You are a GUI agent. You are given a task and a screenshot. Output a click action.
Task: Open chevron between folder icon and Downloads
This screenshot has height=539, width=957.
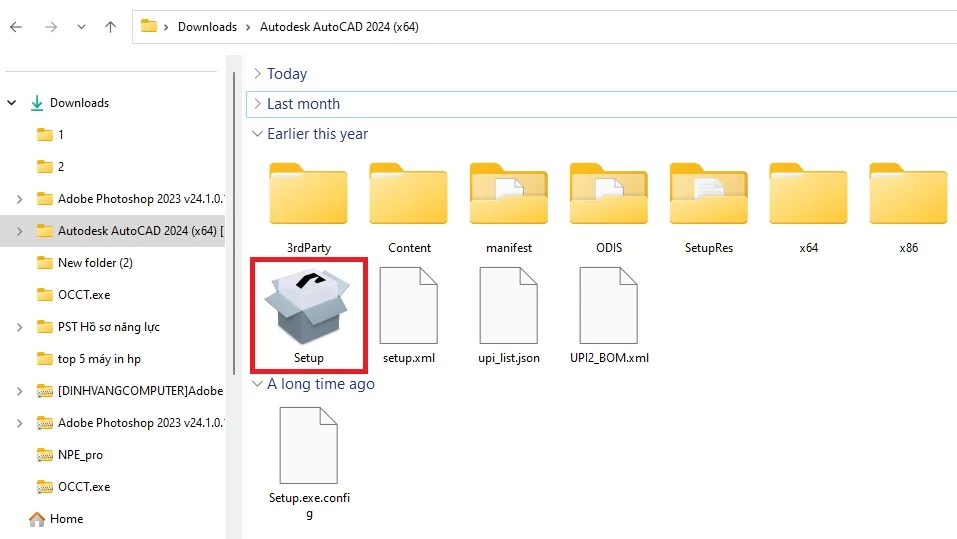coord(166,27)
